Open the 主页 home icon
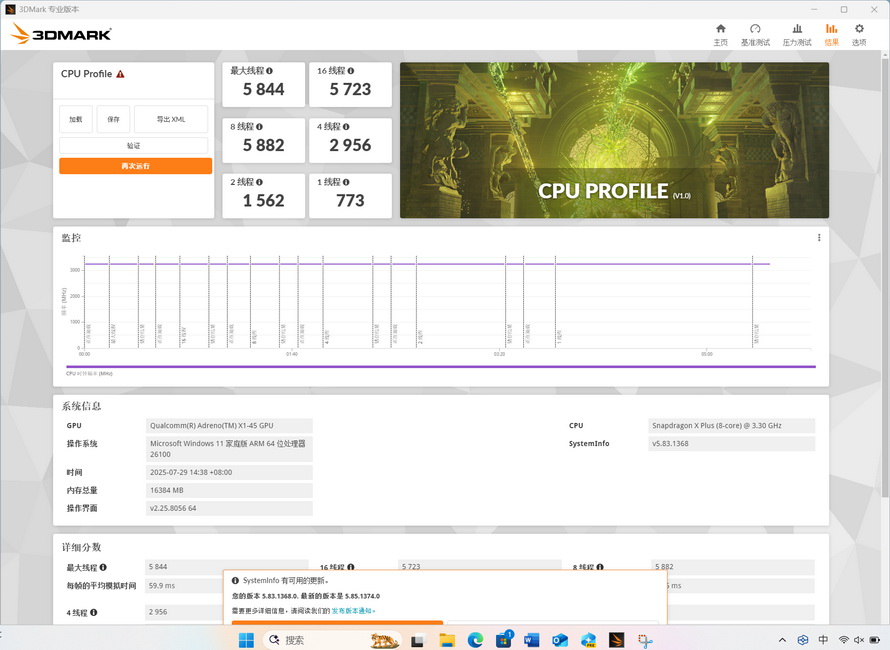Screen dimensions: 890x650 (720, 34)
